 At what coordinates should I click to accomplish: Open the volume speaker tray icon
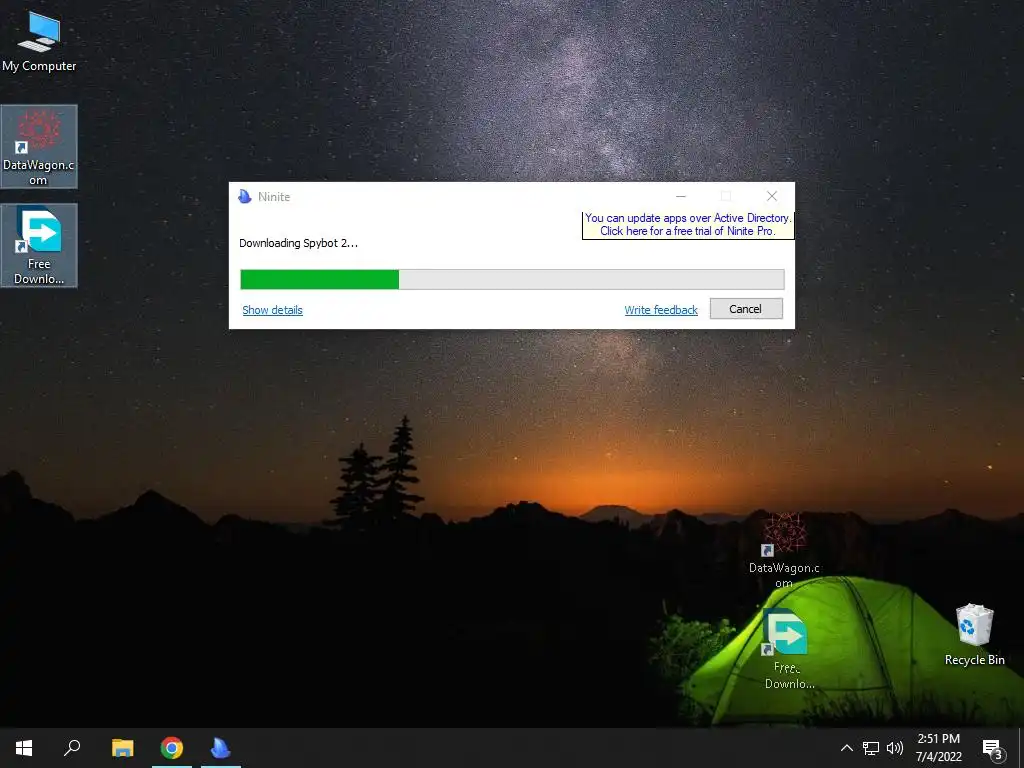895,748
